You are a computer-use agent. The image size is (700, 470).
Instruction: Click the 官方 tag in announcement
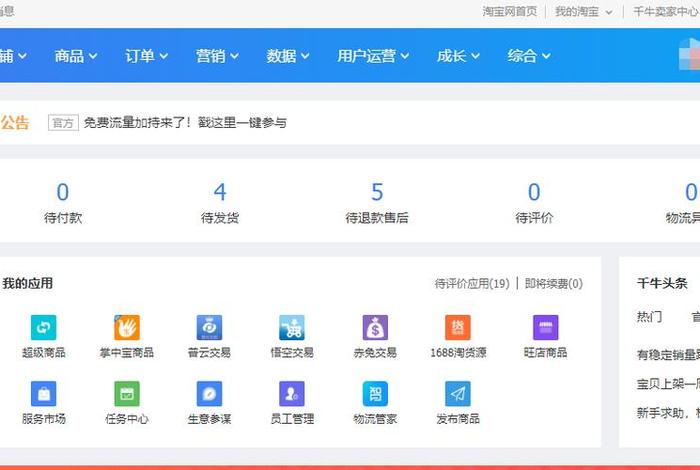click(x=63, y=122)
